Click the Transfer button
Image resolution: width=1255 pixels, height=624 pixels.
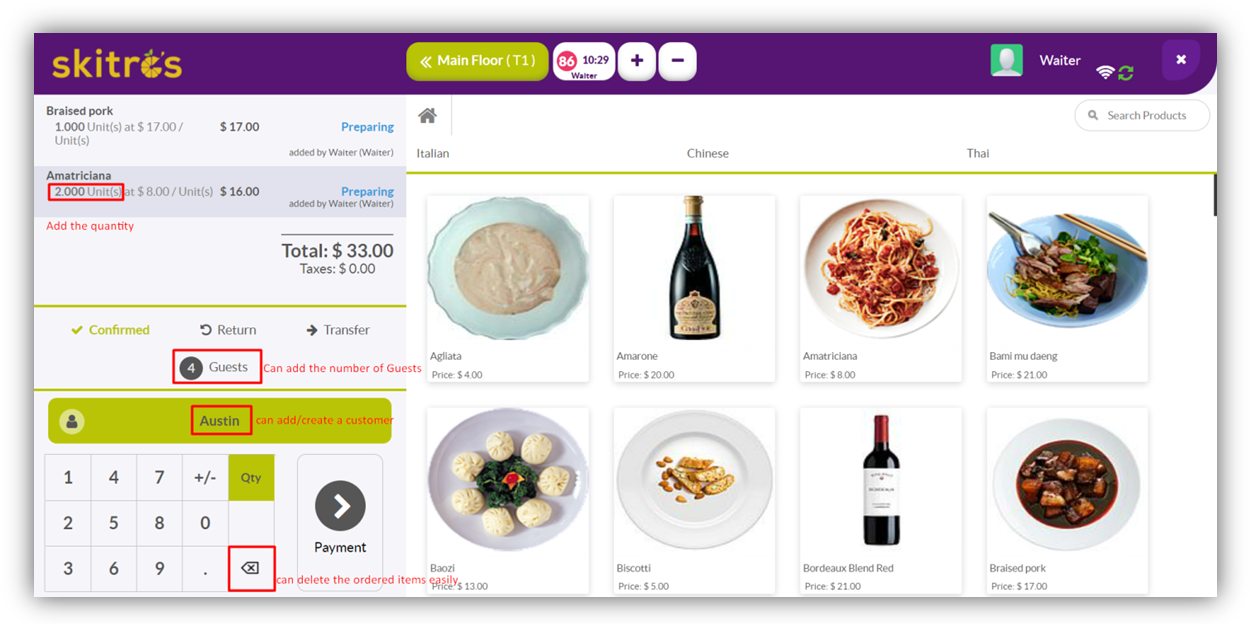(338, 330)
